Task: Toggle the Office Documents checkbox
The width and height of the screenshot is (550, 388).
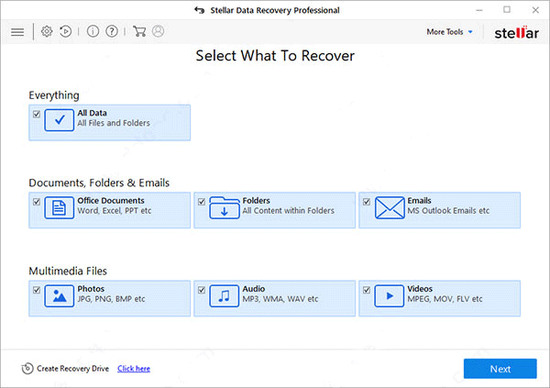Action: pyautogui.click(x=36, y=202)
